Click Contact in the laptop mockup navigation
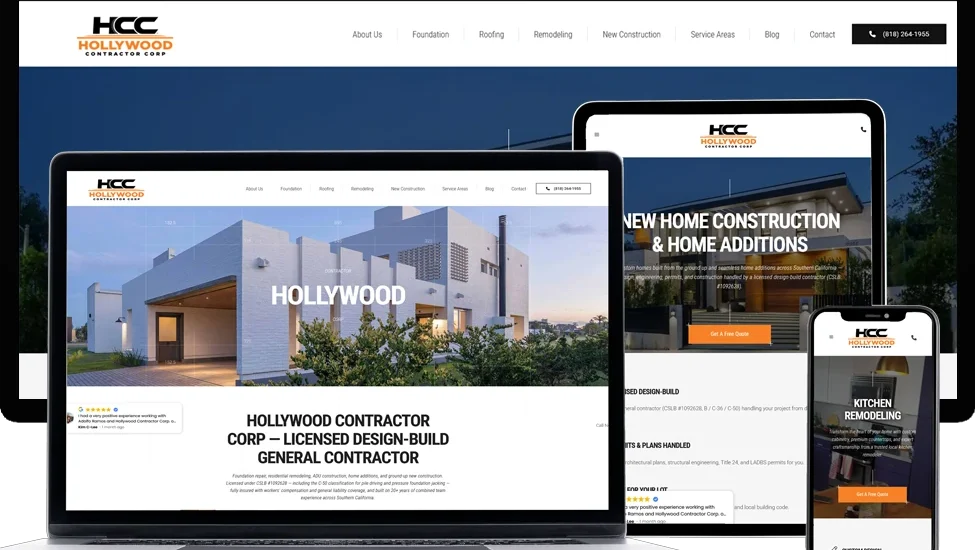 (x=519, y=189)
